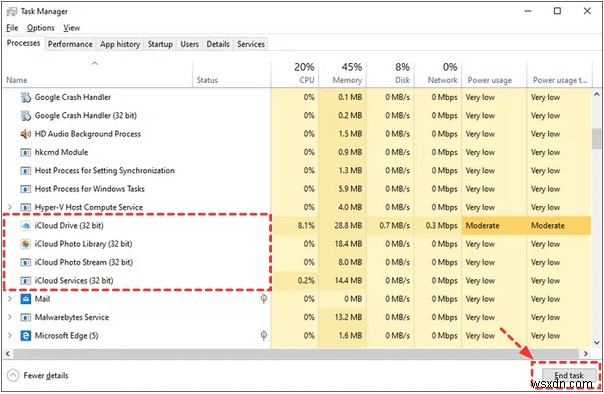Click the 0.3 Mbps network value
Image resolution: width=604 pixels, height=394 pixels.
coord(441,226)
